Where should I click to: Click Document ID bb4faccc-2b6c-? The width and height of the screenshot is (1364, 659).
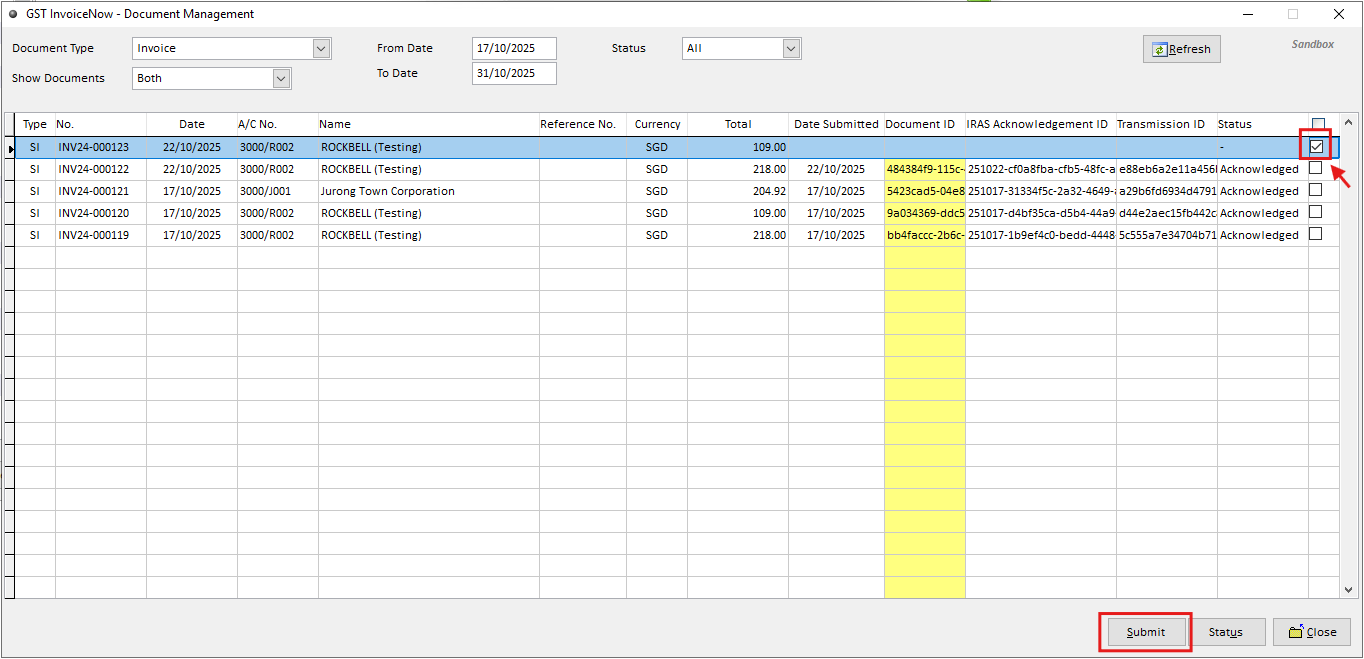pyautogui.click(x=925, y=235)
